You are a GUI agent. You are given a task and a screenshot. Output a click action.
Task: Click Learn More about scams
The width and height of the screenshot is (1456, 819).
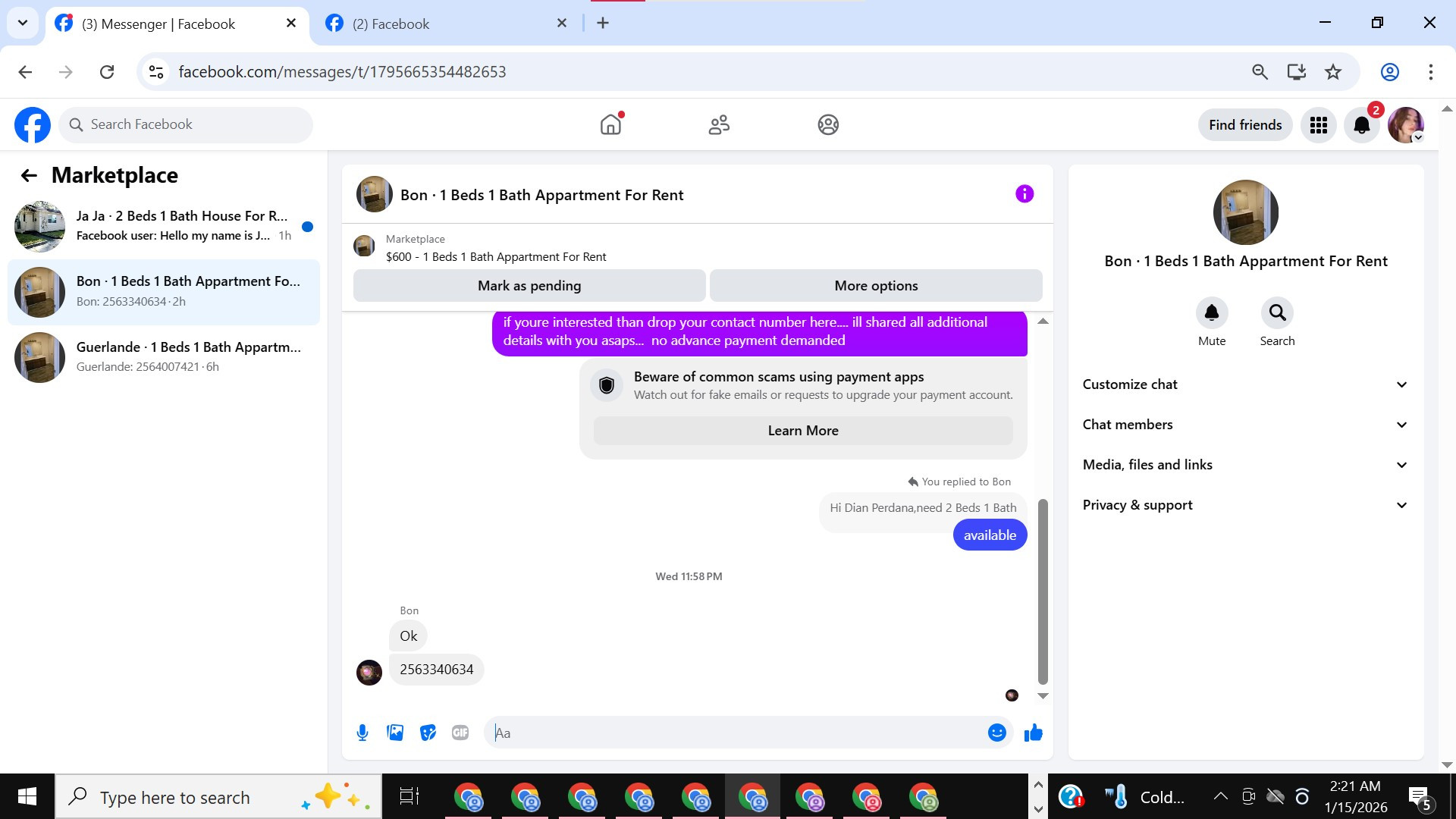point(802,431)
